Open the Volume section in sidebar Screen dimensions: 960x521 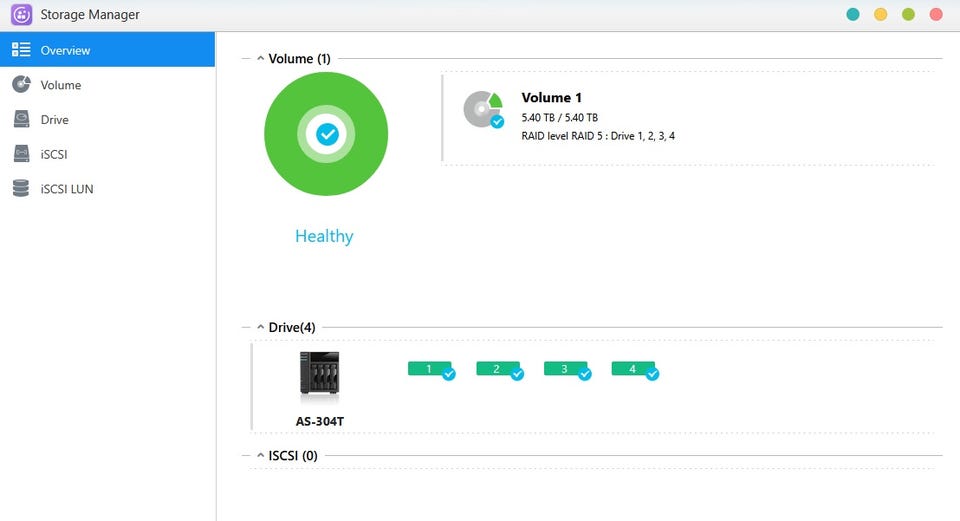[x=60, y=85]
